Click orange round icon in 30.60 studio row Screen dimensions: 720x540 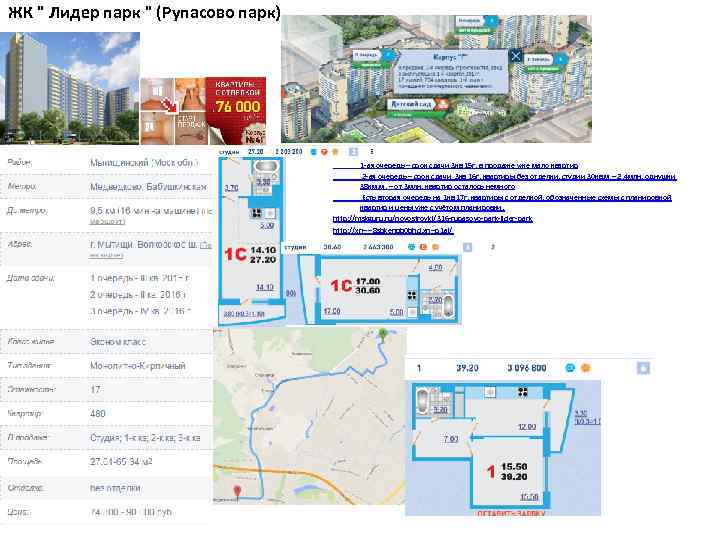pos(423,247)
